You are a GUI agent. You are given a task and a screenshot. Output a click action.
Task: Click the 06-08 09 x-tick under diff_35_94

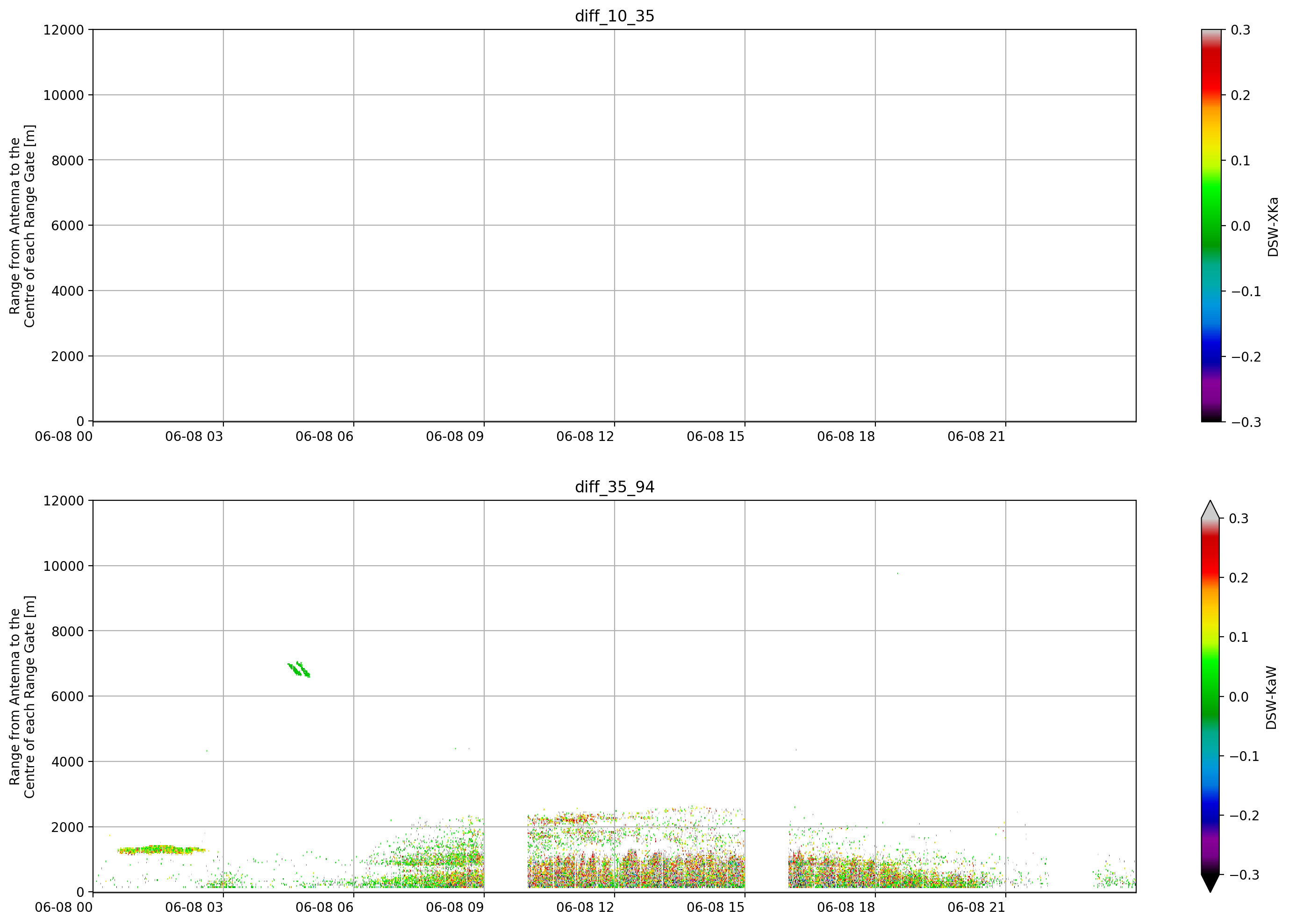455,907
